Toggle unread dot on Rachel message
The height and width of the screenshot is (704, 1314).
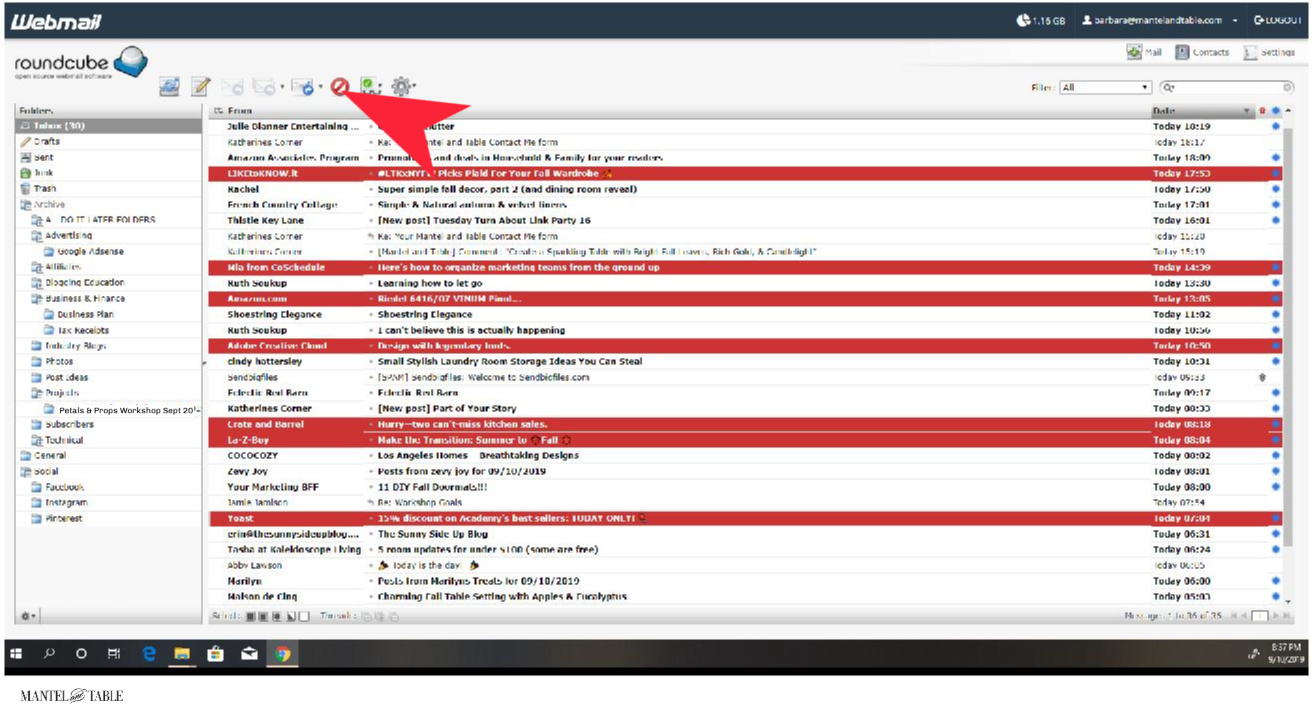pyautogui.click(x=1276, y=189)
